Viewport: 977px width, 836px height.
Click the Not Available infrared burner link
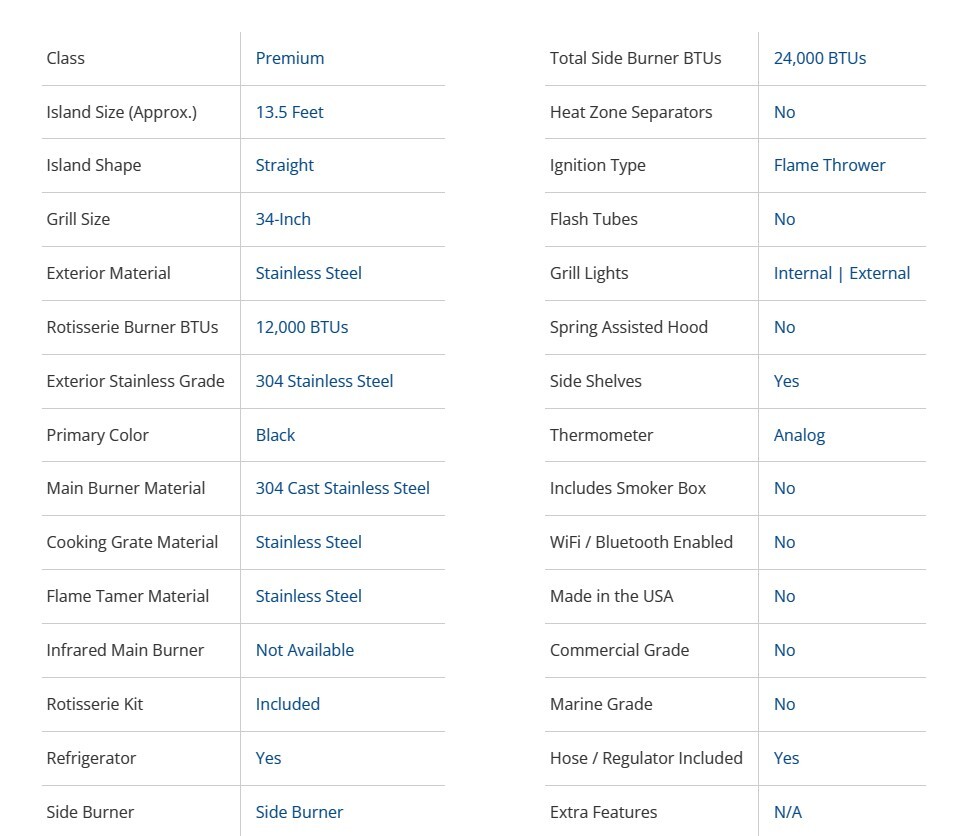pyautogui.click(x=304, y=650)
